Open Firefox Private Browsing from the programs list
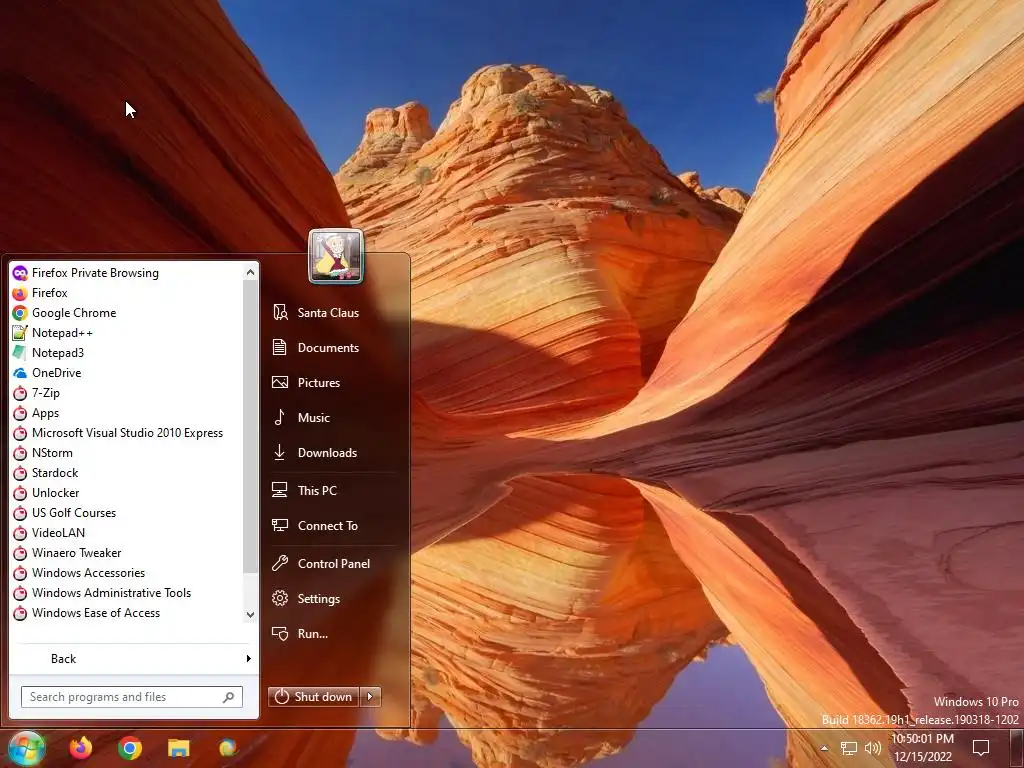Screen dimensions: 1024x768 pyautogui.click(x=126, y=273)
